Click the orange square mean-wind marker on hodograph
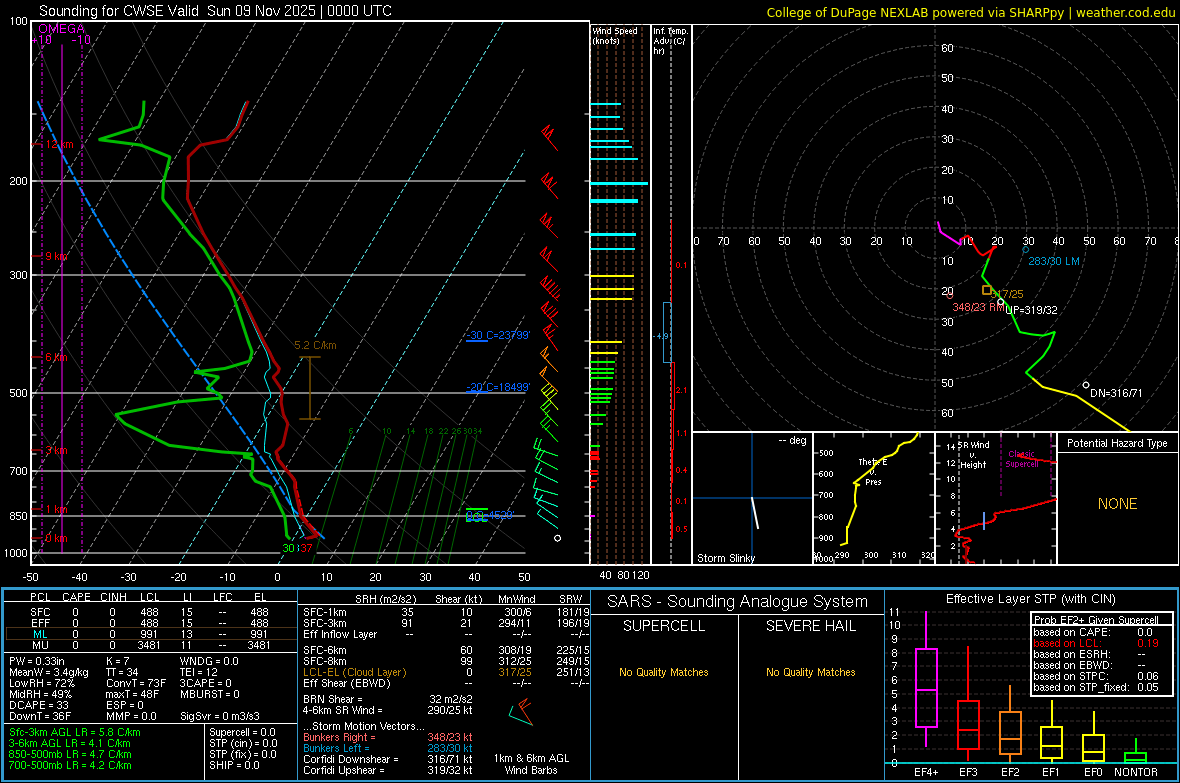This screenshot has width=1180, height=783. 987,290
